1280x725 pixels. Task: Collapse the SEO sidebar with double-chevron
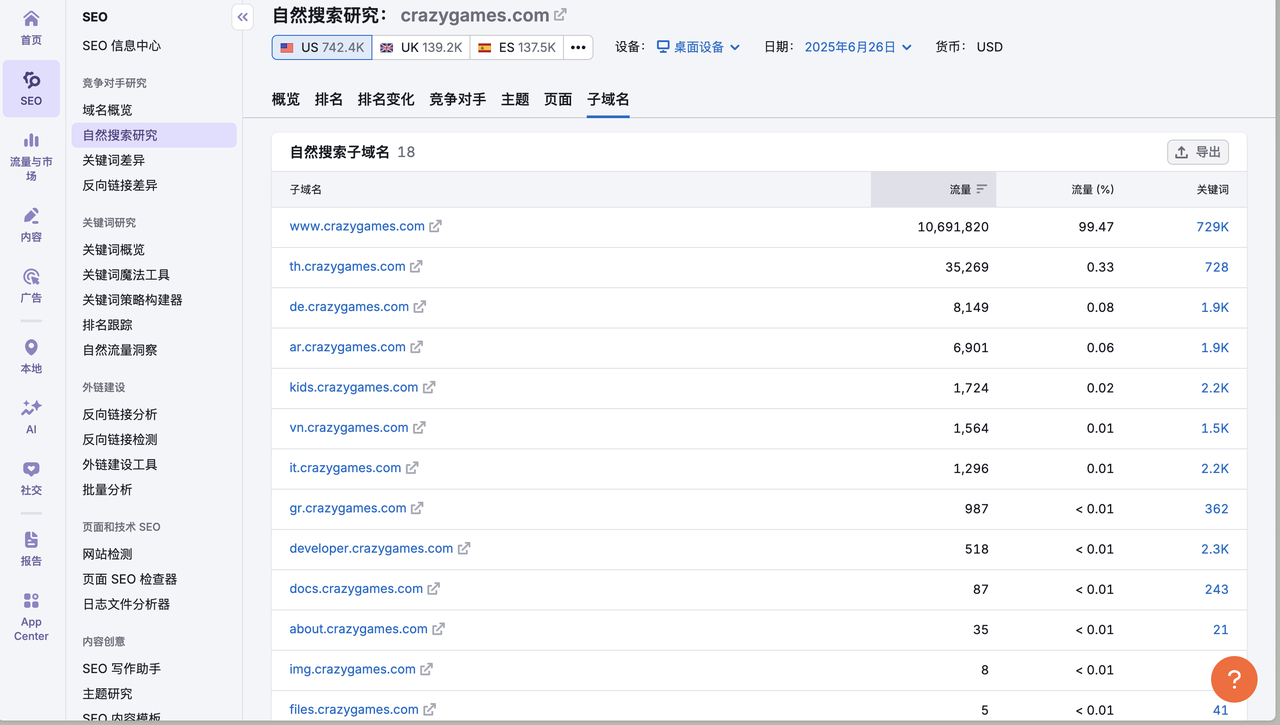[242, 17]
